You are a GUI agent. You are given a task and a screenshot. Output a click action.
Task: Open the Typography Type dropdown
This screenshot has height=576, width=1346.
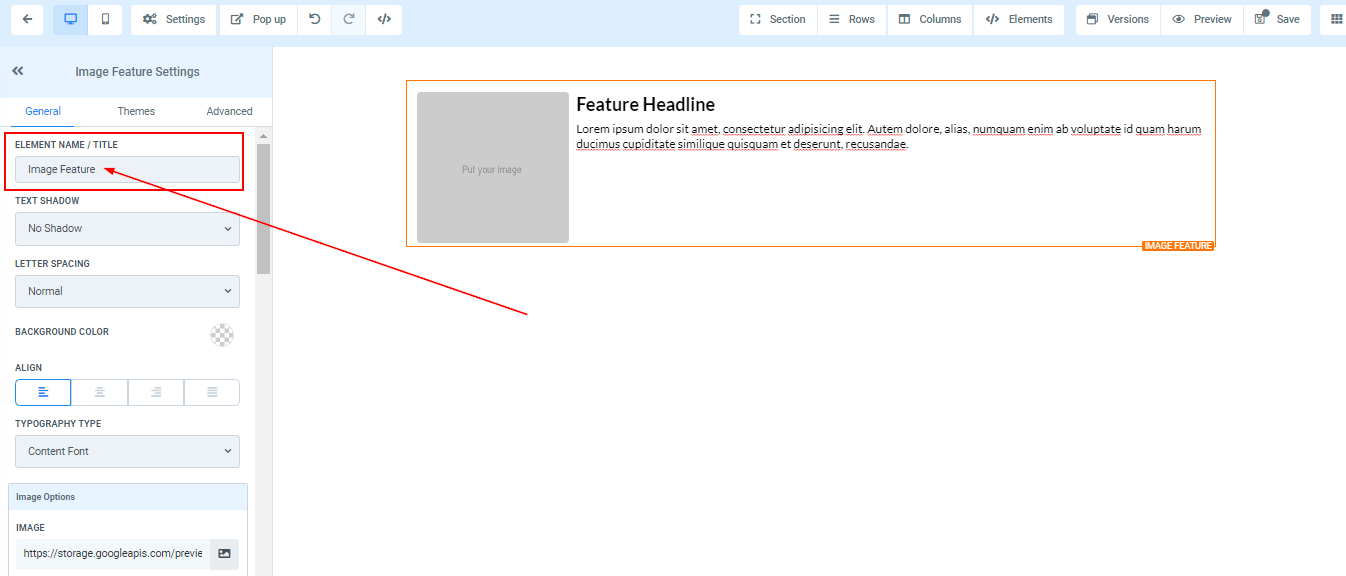point(127,451)
